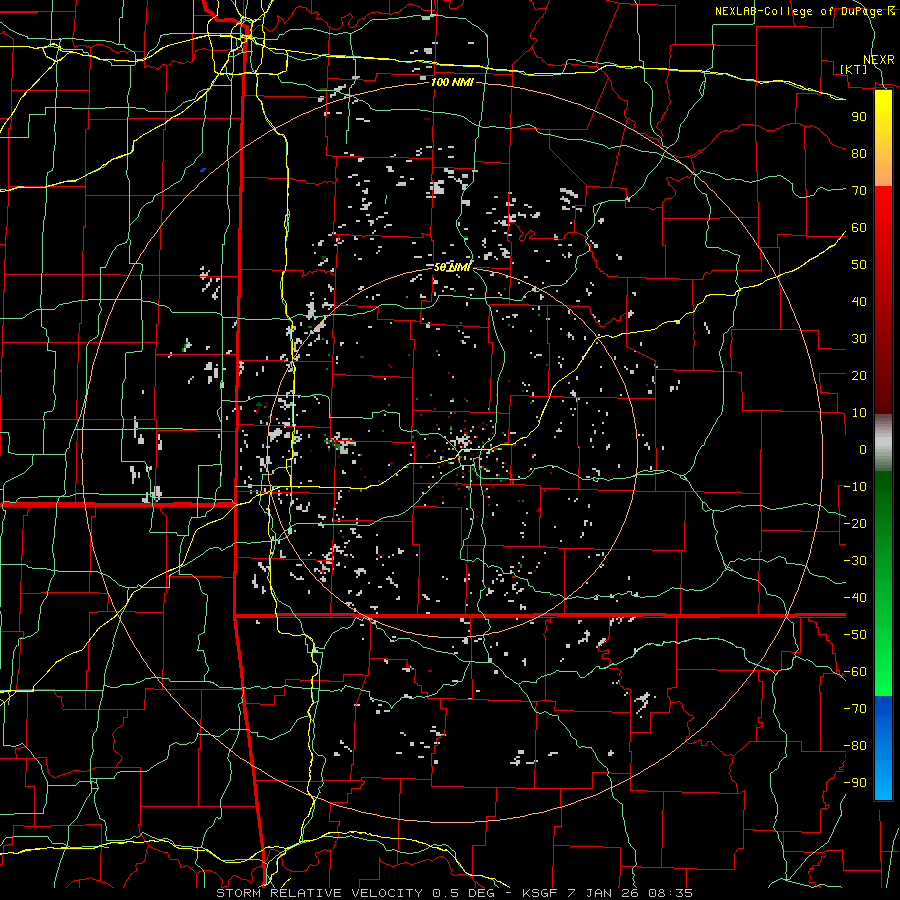Select the "-90" scale value
The width and height of the screenshot is (900, 900).
pos(855,783)
